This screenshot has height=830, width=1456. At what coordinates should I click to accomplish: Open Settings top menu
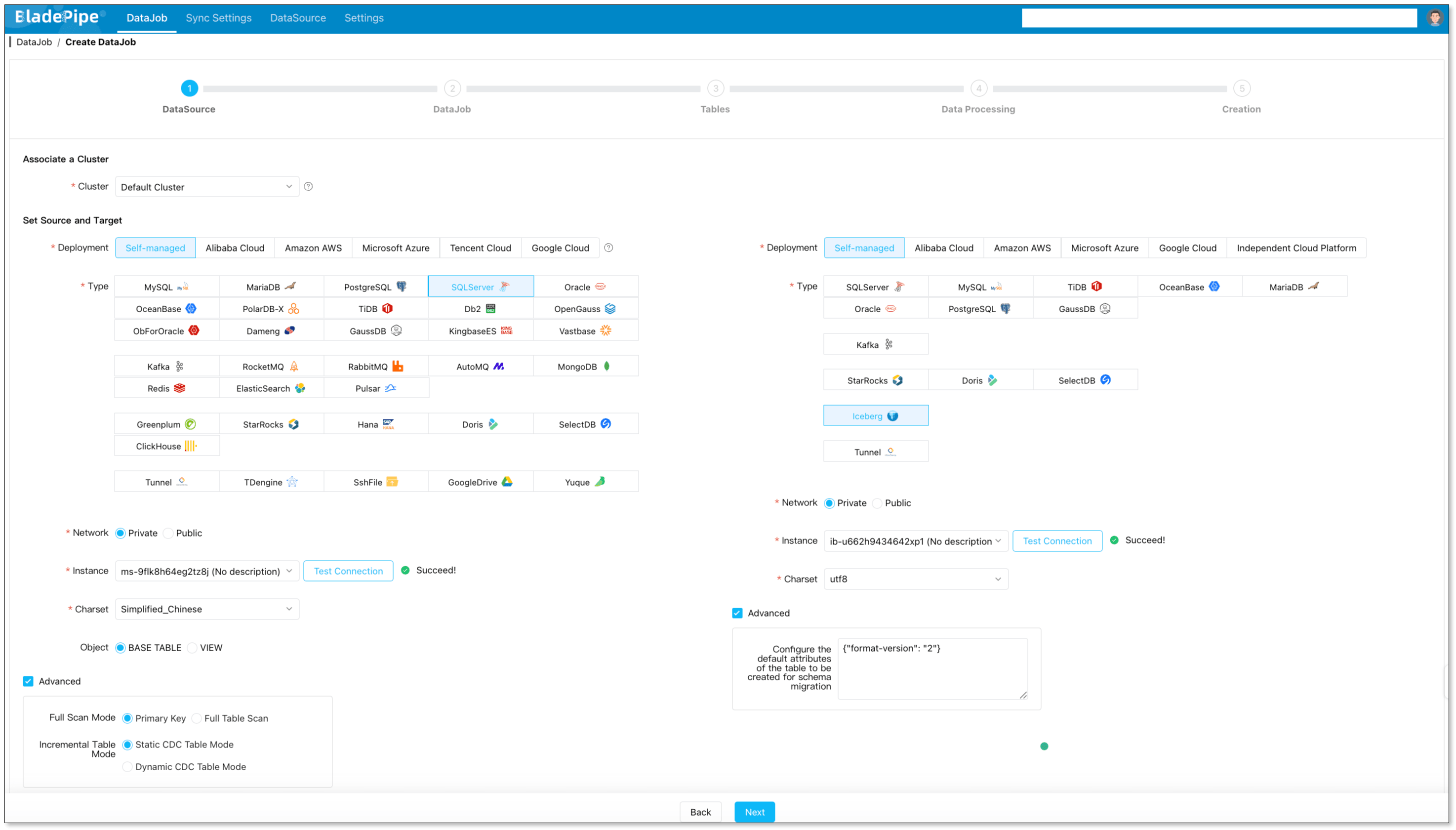click(x=364, y=18)
